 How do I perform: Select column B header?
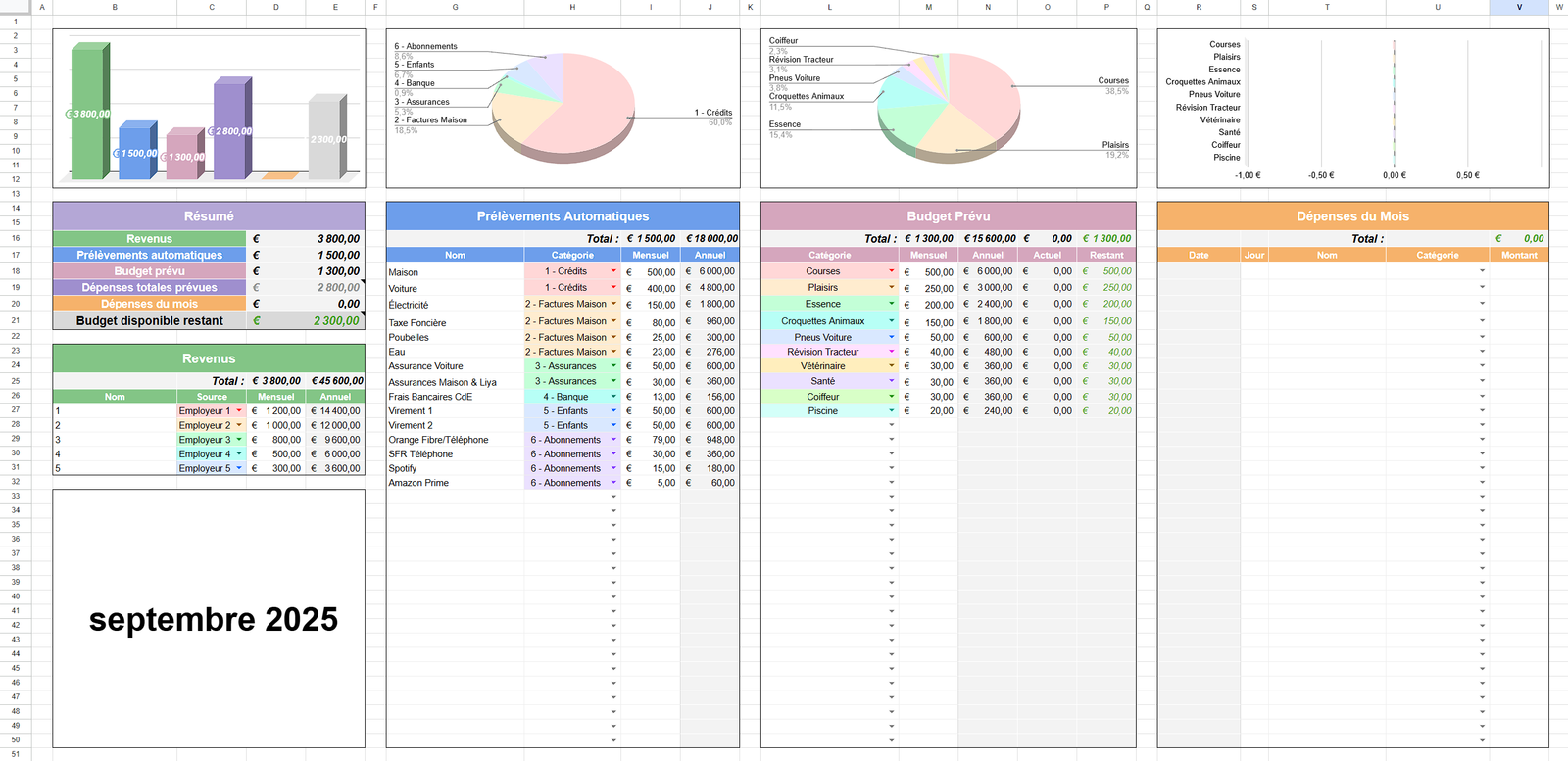(x=115, y=7)
